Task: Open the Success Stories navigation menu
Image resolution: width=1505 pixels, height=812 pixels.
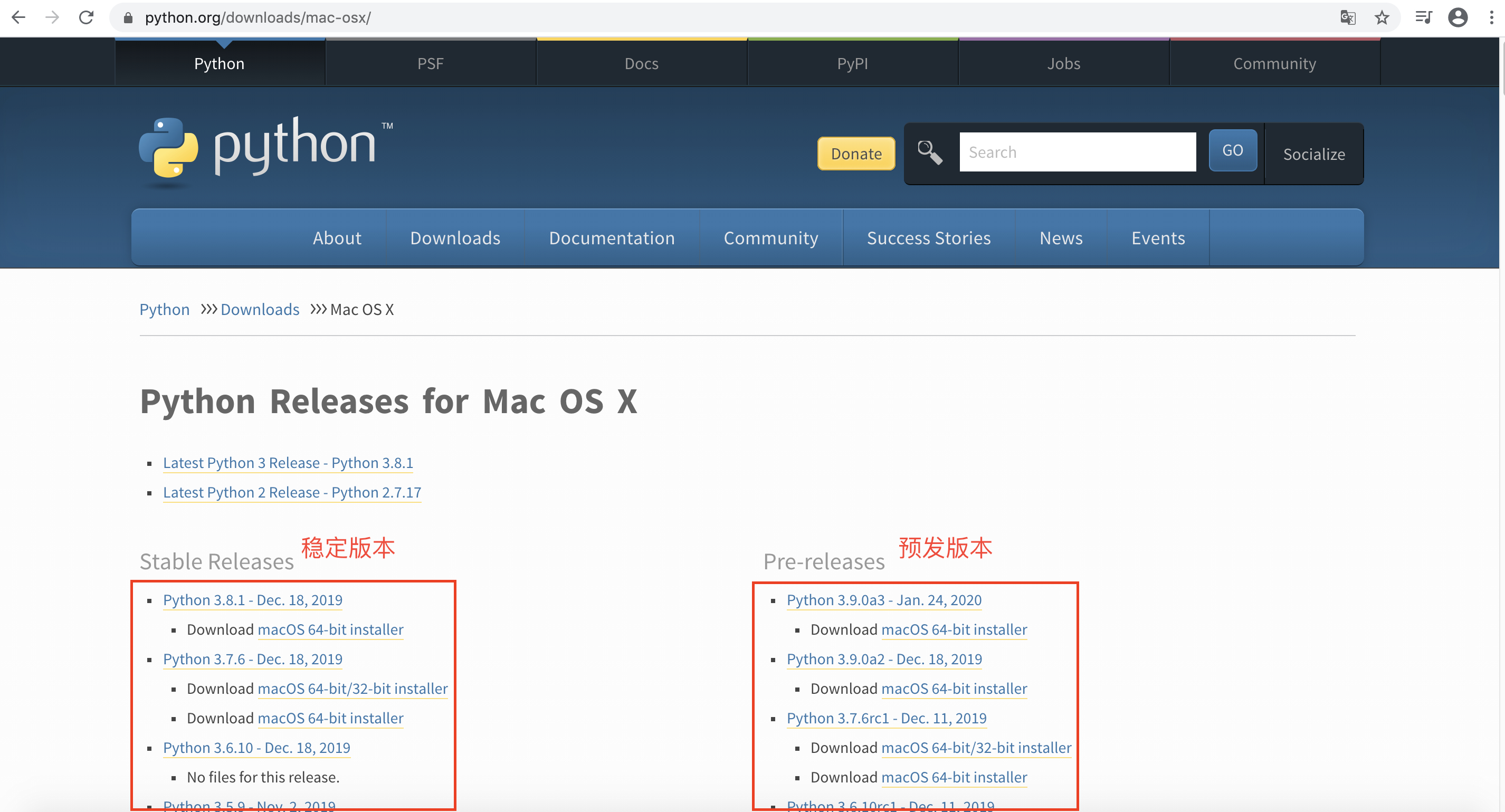Action: (928, 238)
